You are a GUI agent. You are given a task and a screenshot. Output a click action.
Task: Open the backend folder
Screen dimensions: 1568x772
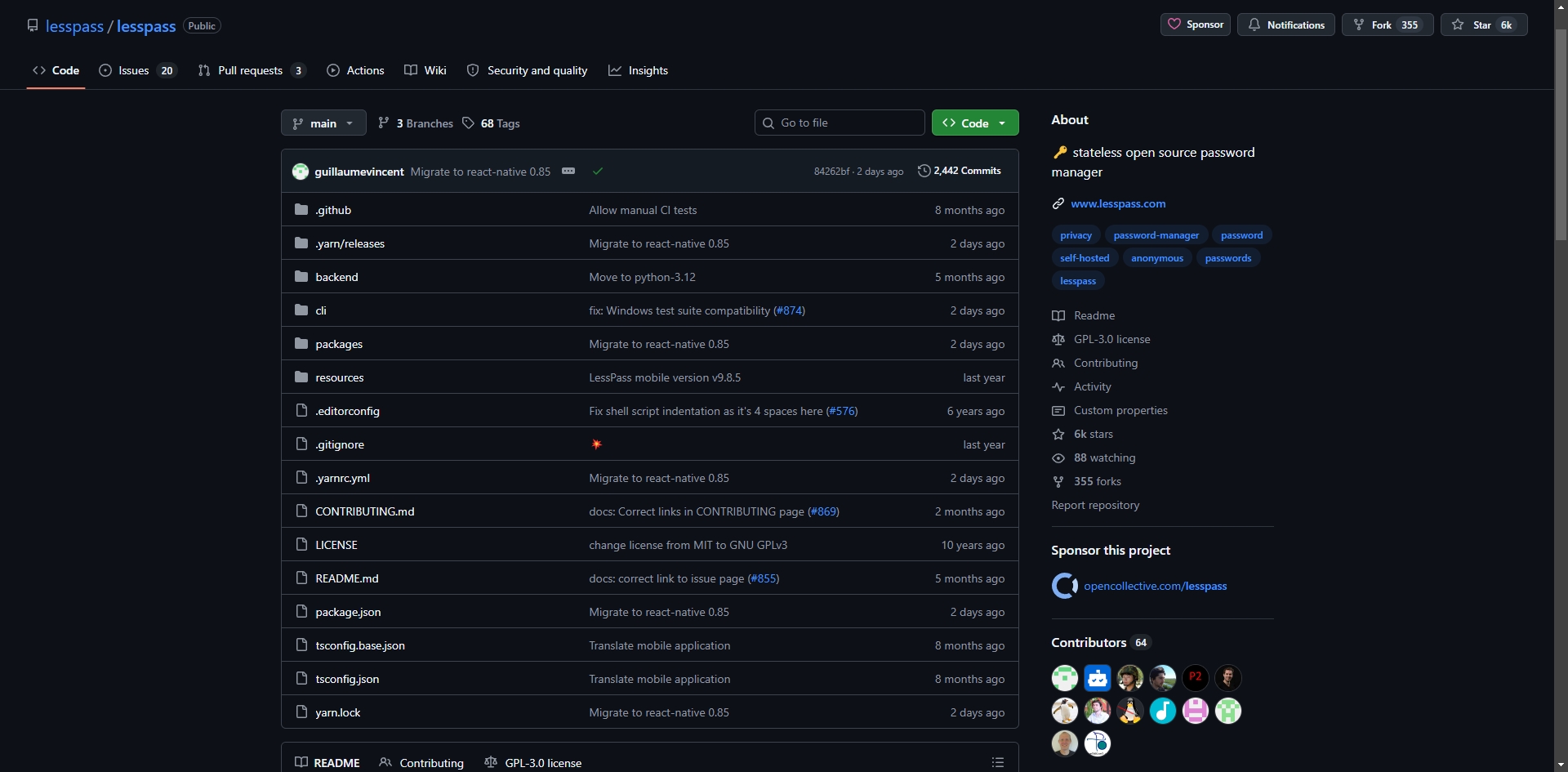point(336,277)
